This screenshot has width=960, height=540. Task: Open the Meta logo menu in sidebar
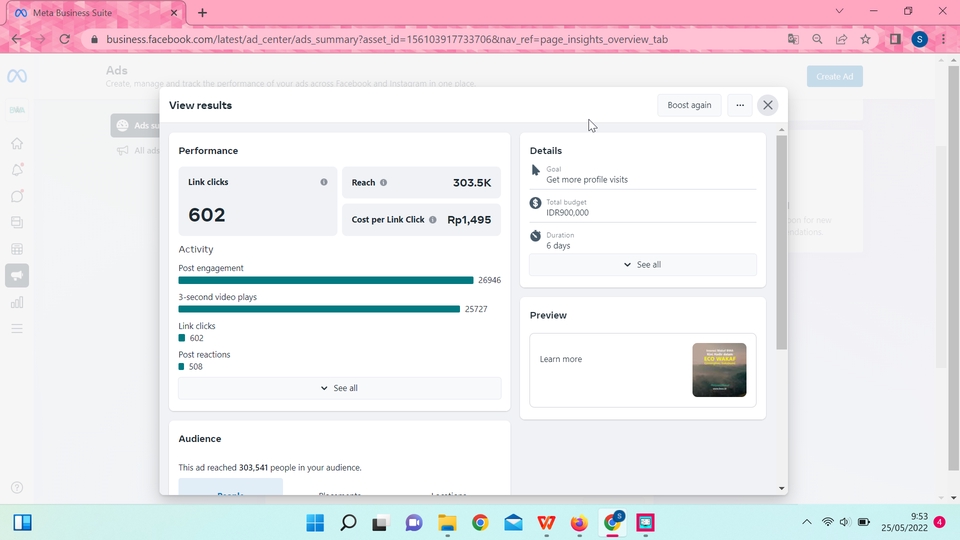tap(17, 76)
